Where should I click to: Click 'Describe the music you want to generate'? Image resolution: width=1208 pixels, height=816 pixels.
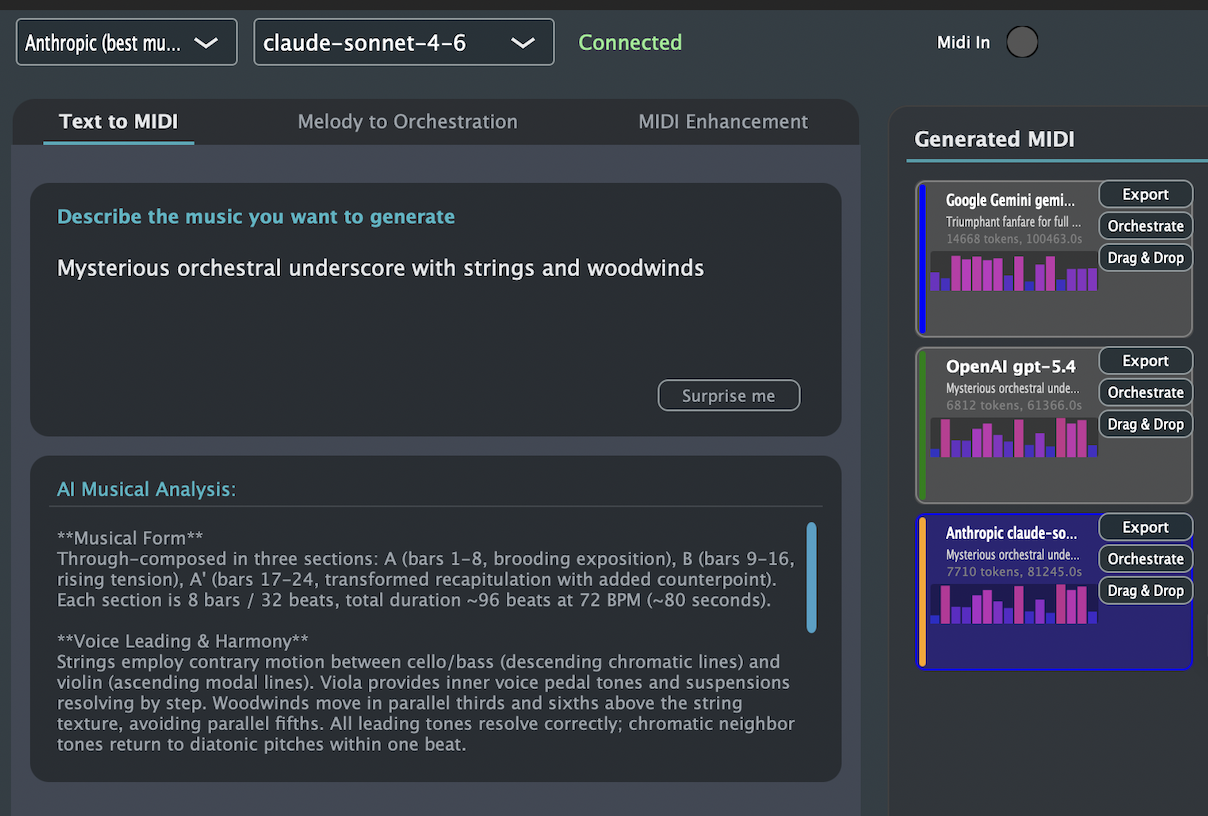(x=256, y=217)
